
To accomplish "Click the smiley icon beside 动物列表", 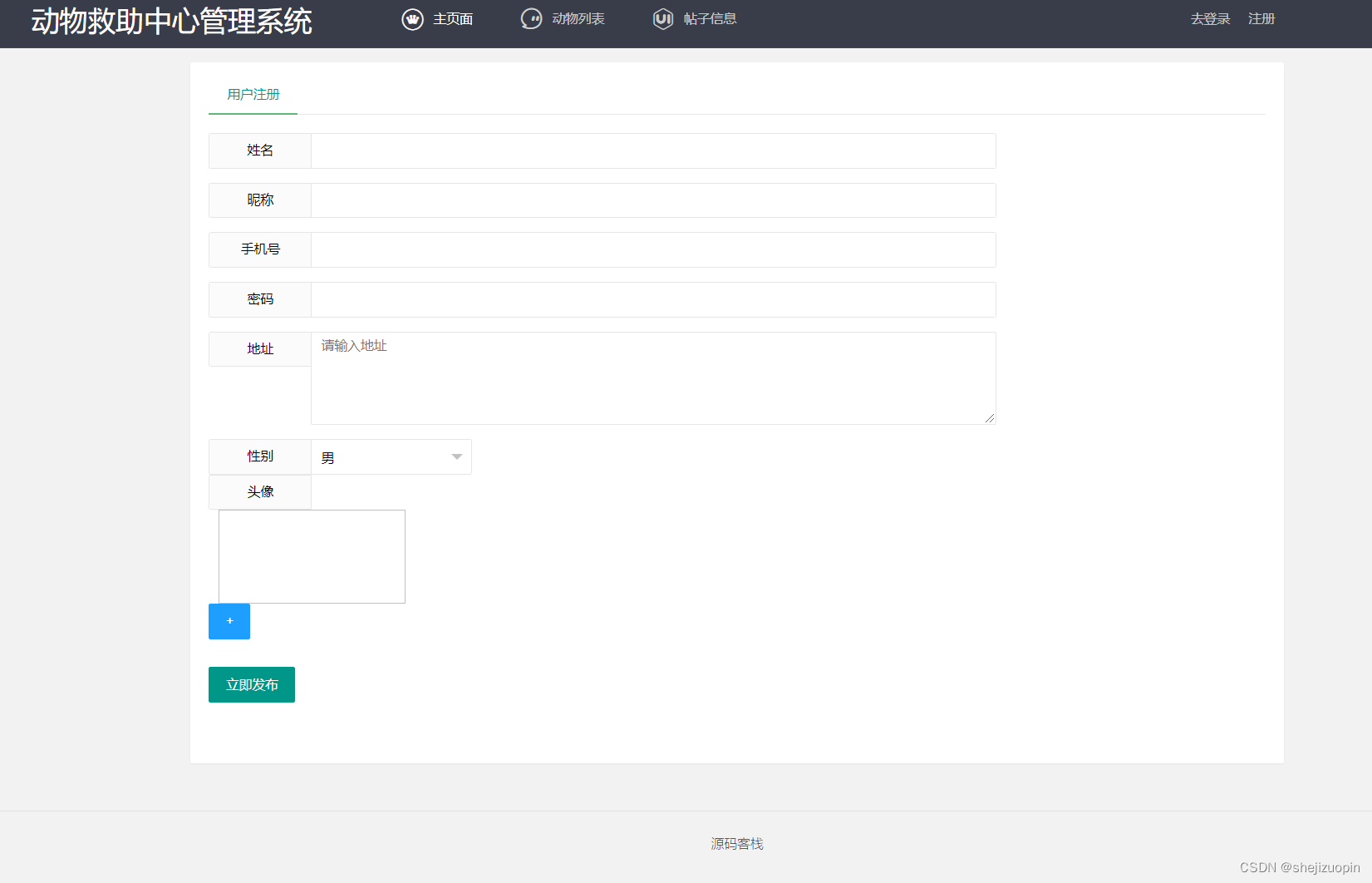I will (531, 19).
